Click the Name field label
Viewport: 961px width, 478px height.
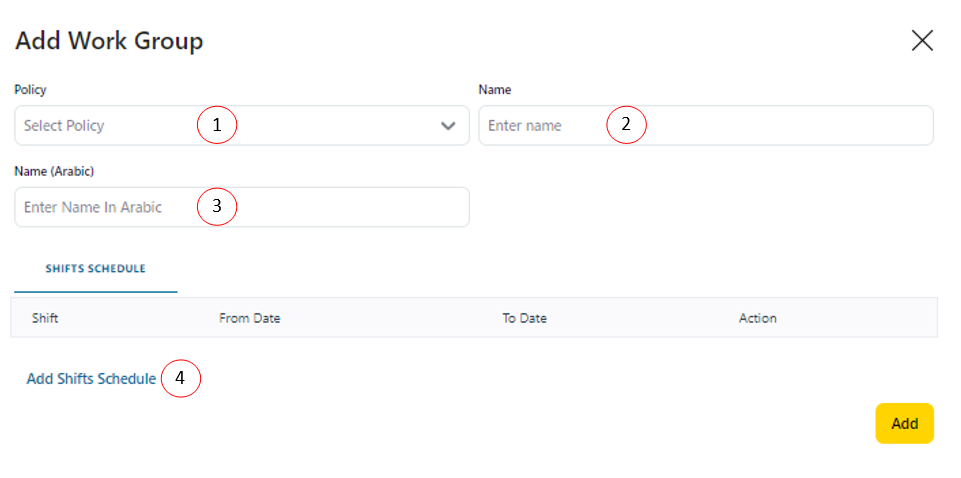(495, 90)
